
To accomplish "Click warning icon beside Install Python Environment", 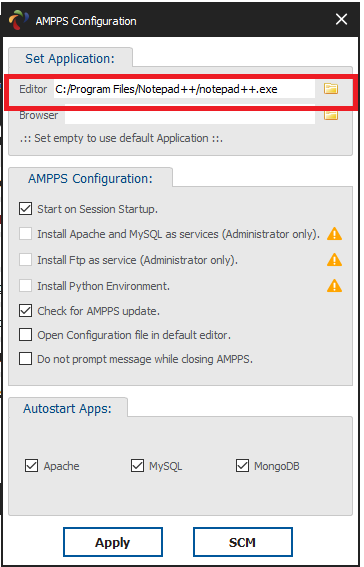I will [334, 286].
